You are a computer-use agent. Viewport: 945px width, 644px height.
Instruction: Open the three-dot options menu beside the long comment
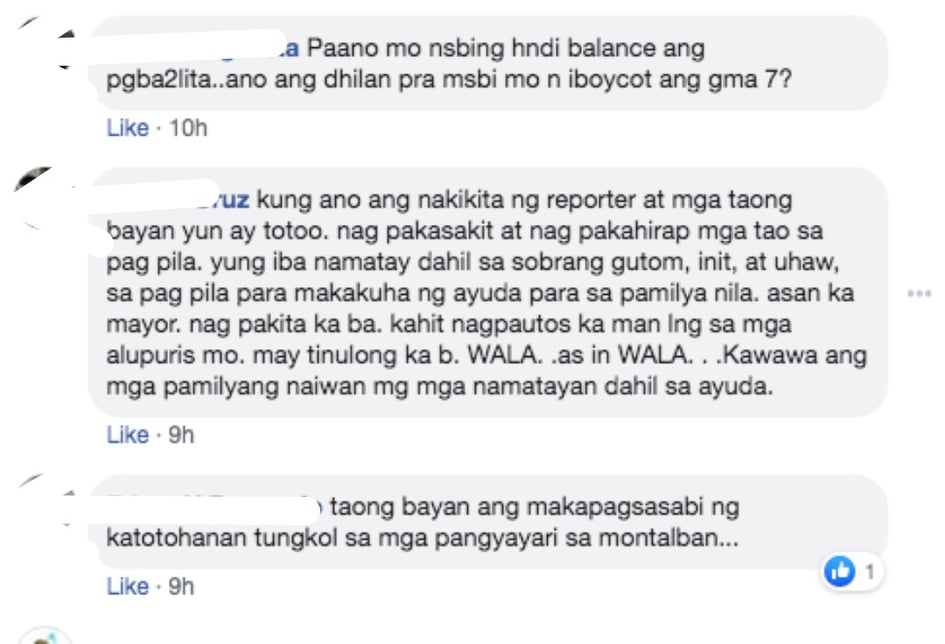tap(918, 293)
